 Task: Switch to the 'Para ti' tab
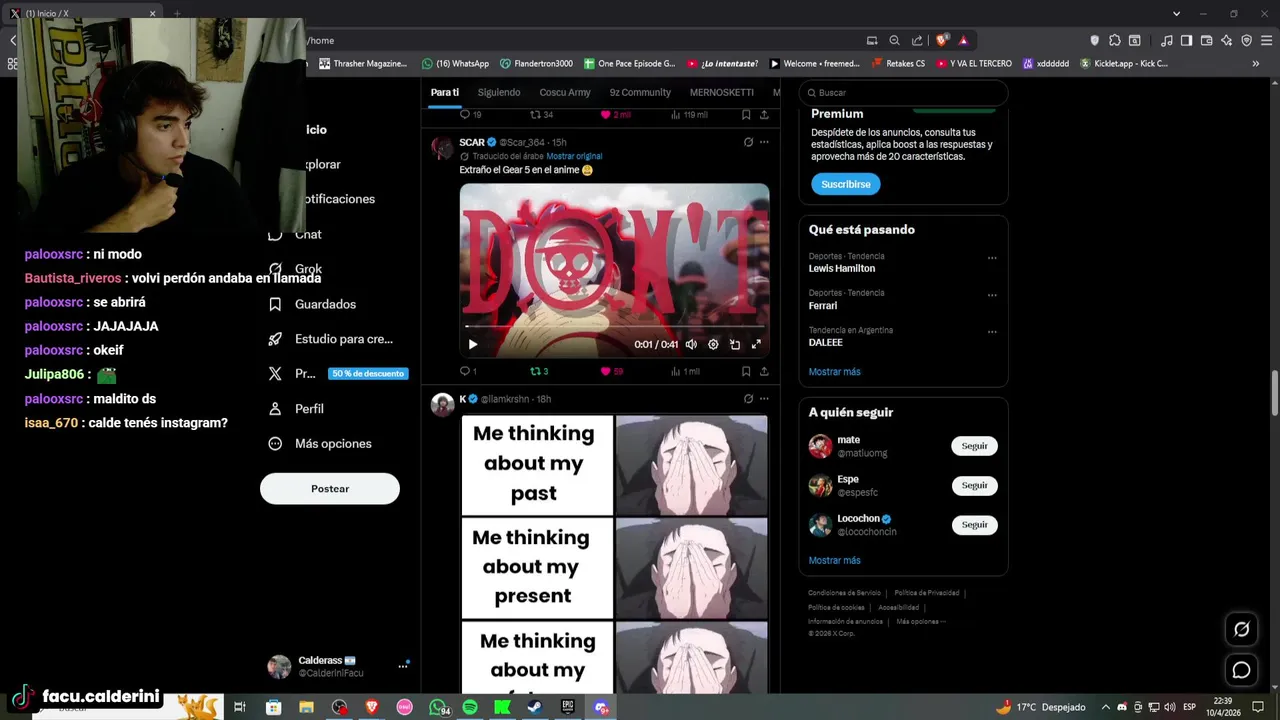(x=445, y=92)
